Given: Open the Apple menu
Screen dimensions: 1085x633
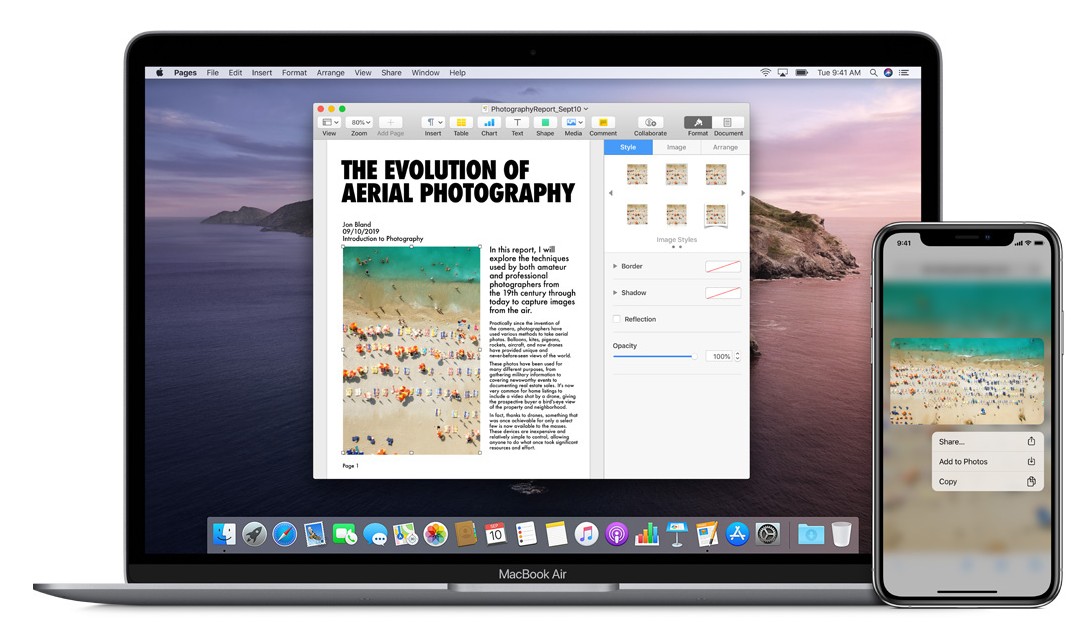Looking at the screenshot, I should pos(159,72).
